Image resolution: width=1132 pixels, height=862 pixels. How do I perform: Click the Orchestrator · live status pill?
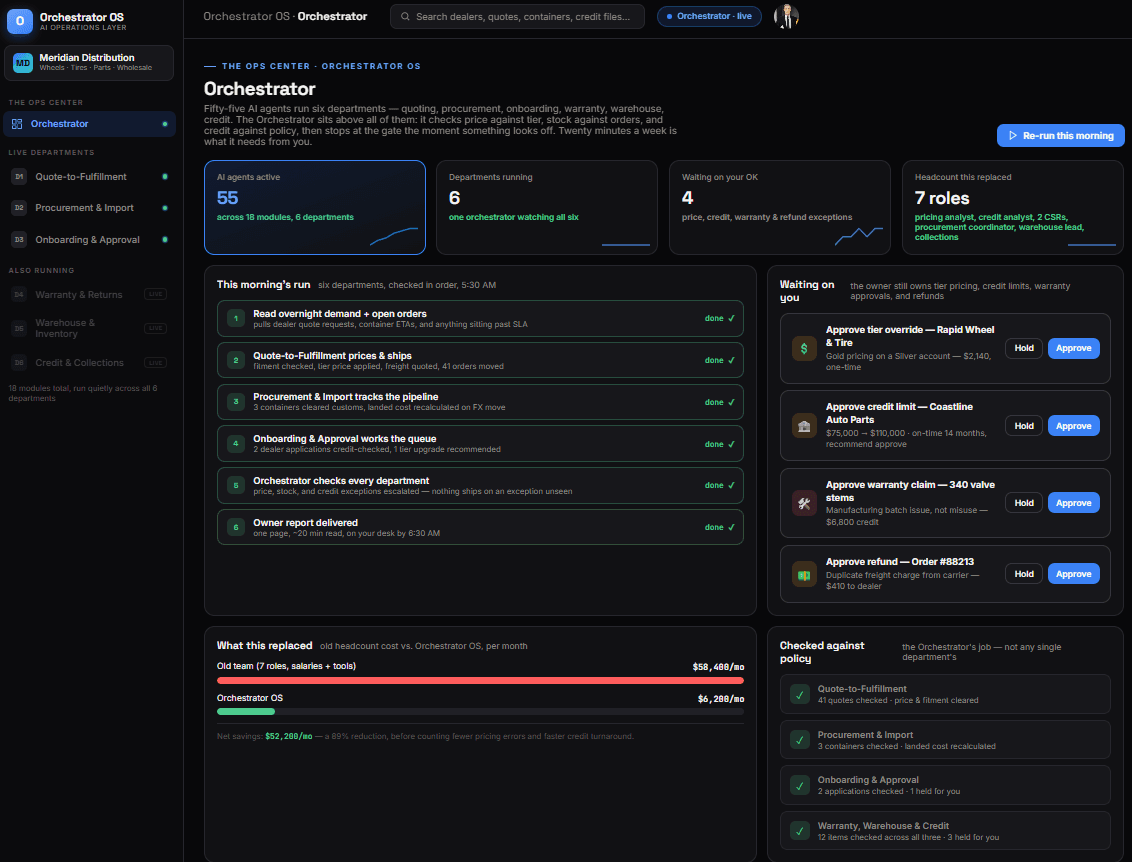(x=709, y=17)
